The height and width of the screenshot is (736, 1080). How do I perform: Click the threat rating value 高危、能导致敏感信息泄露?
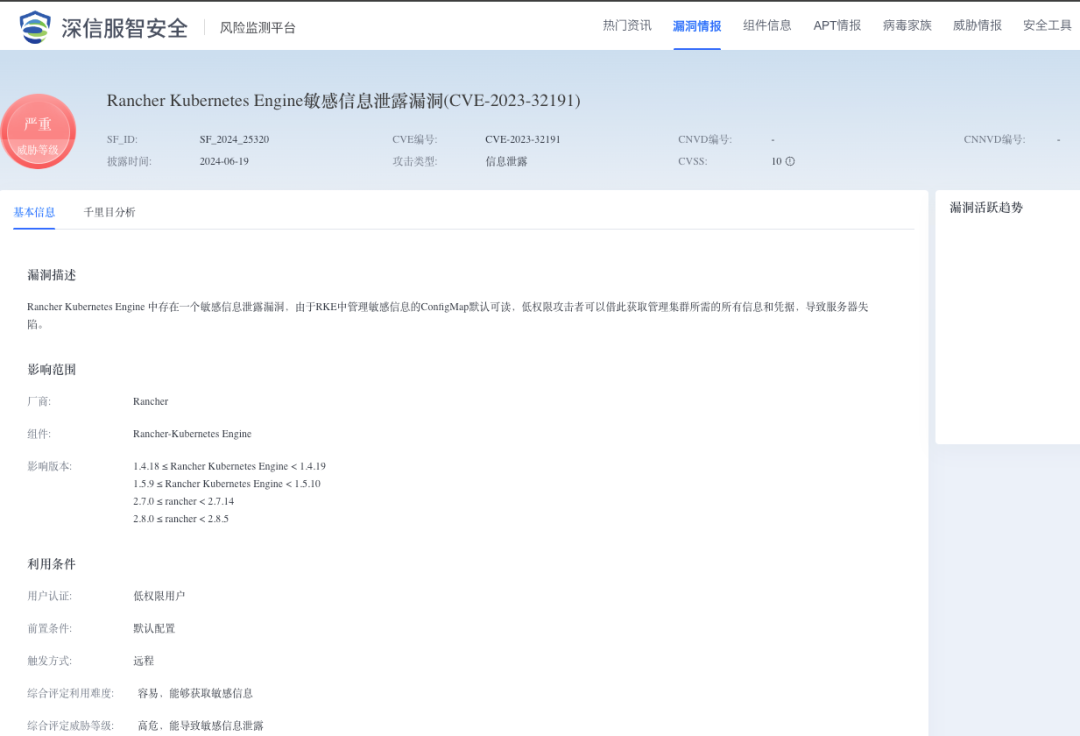200,725
